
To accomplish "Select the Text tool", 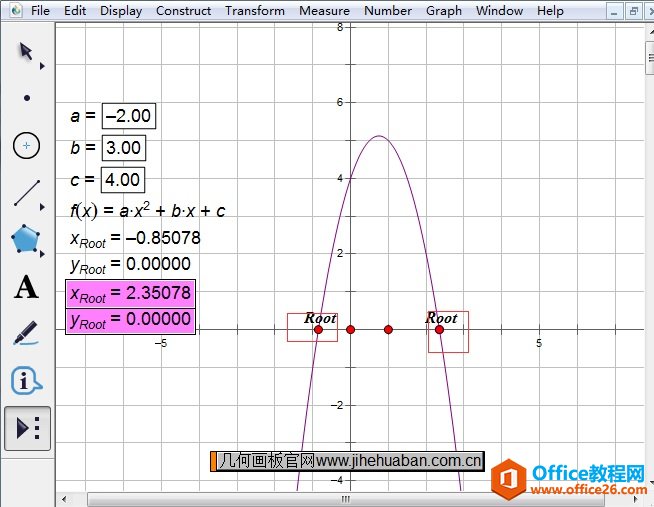I will coord(26,287).
